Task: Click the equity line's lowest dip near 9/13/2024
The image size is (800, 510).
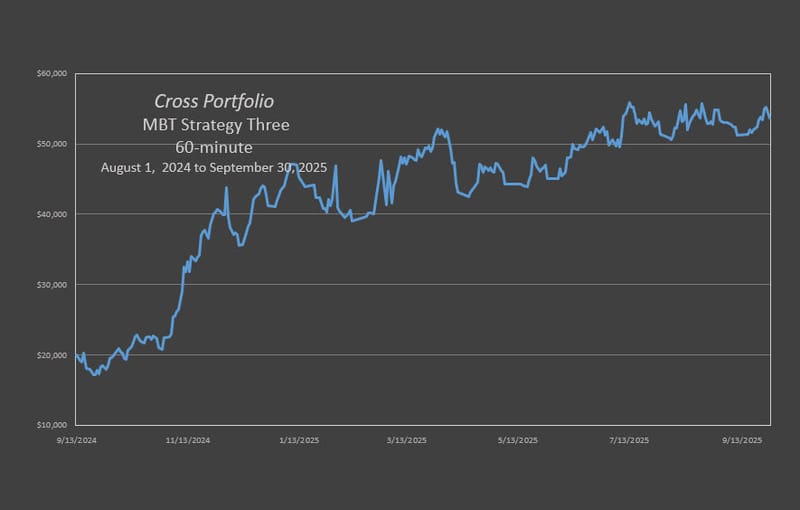Action: coord(94,374)
